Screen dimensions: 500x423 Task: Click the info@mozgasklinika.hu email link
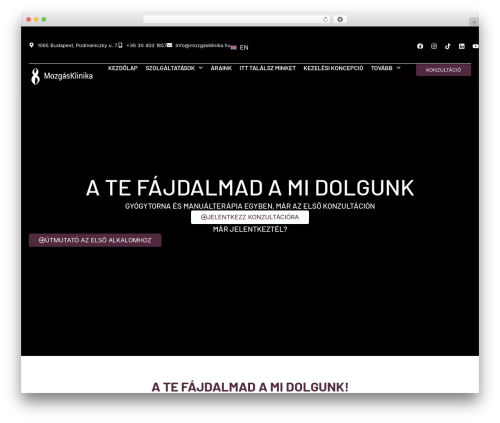tap(203, 45)
